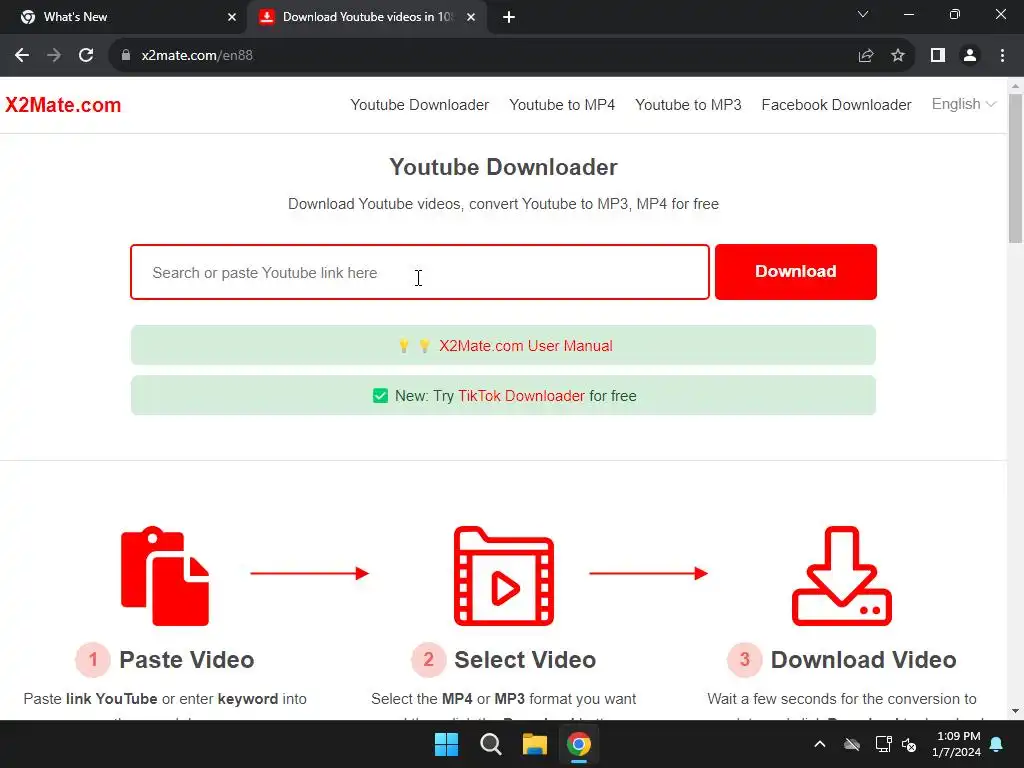The width and height of the screenshot is (1024, 768).
Task: Open Youtube to MP4 nav link
Action: (x=562, y=104)
